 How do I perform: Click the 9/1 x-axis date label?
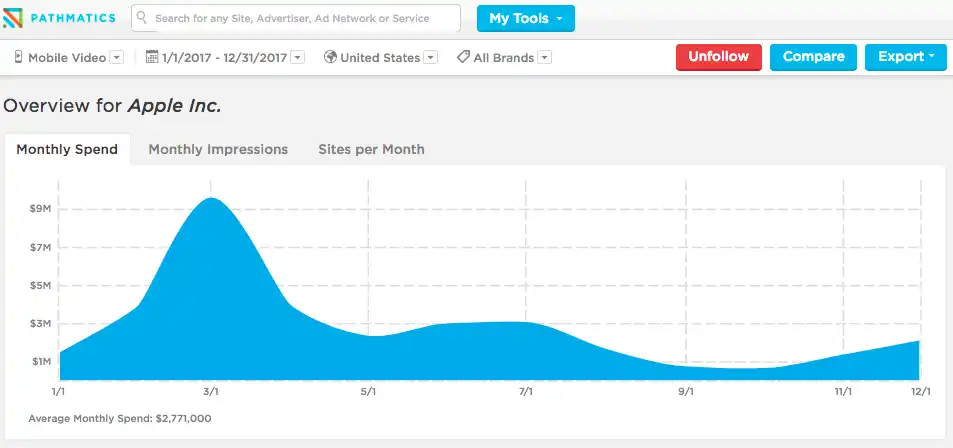(x=686, y=392)
